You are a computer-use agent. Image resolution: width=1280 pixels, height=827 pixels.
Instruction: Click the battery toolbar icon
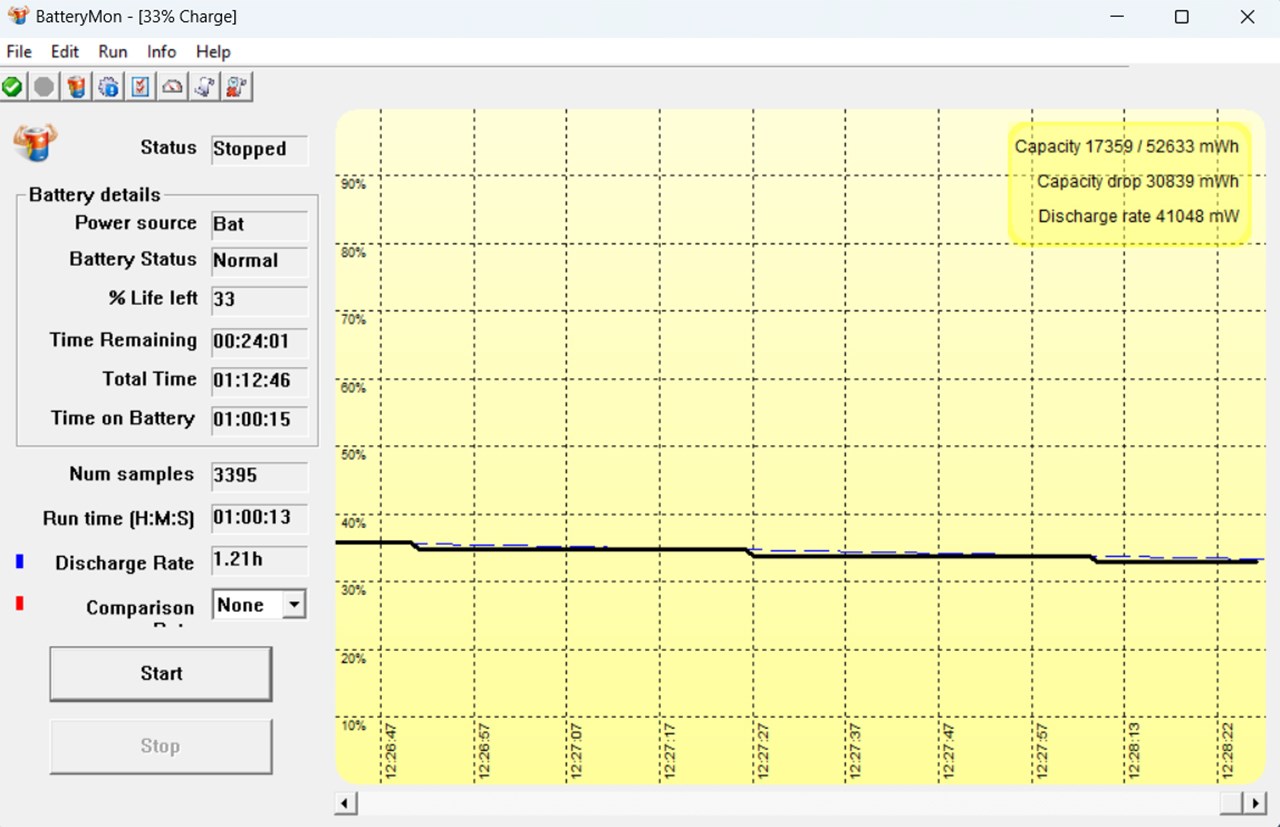76,88
